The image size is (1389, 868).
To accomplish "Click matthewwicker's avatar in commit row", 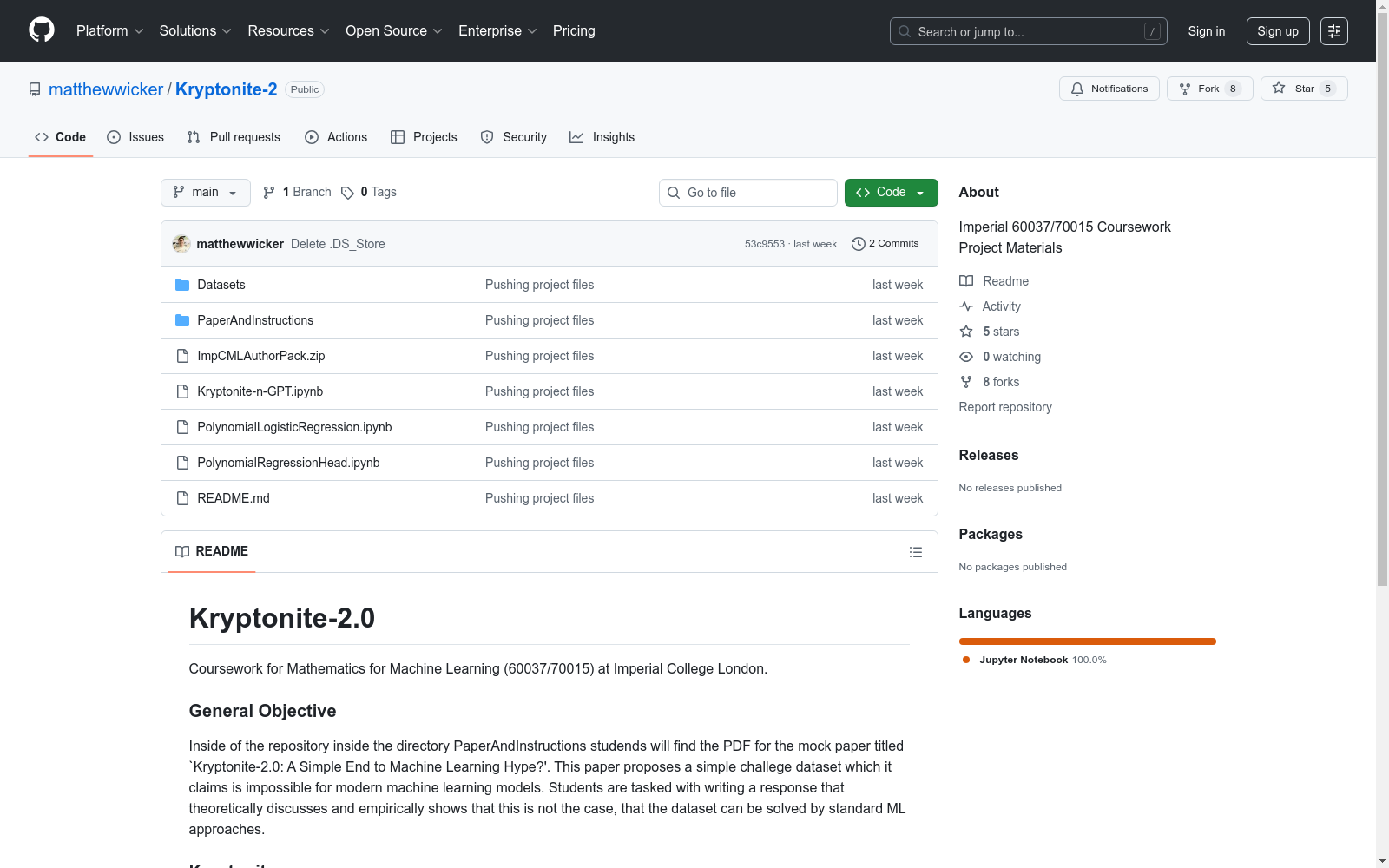I will [181, 244].
